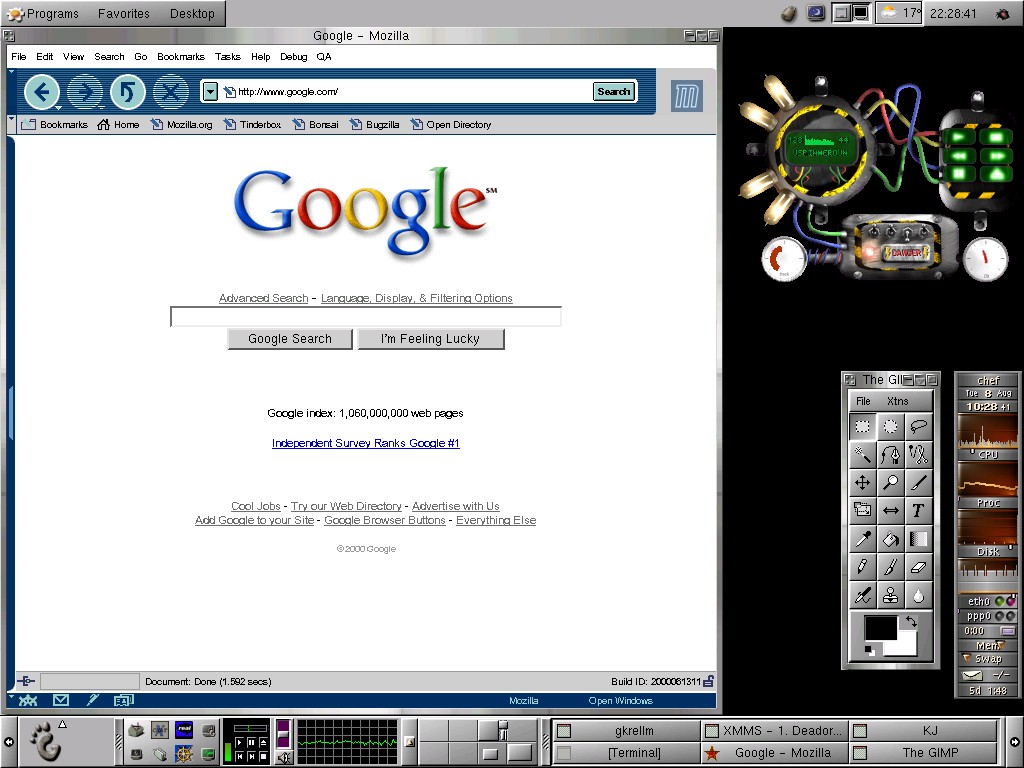1024x768 pixels.
Task: Launch the Real player panel icon
Action: tap(184, 729)
